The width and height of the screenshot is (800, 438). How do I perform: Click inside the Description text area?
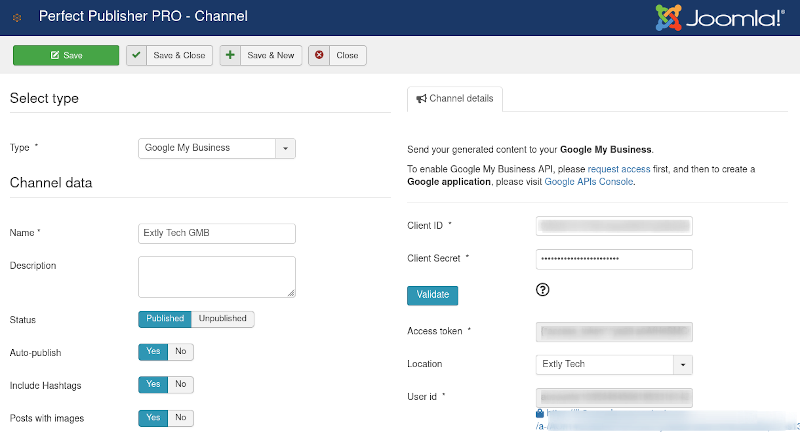point(216,277)
